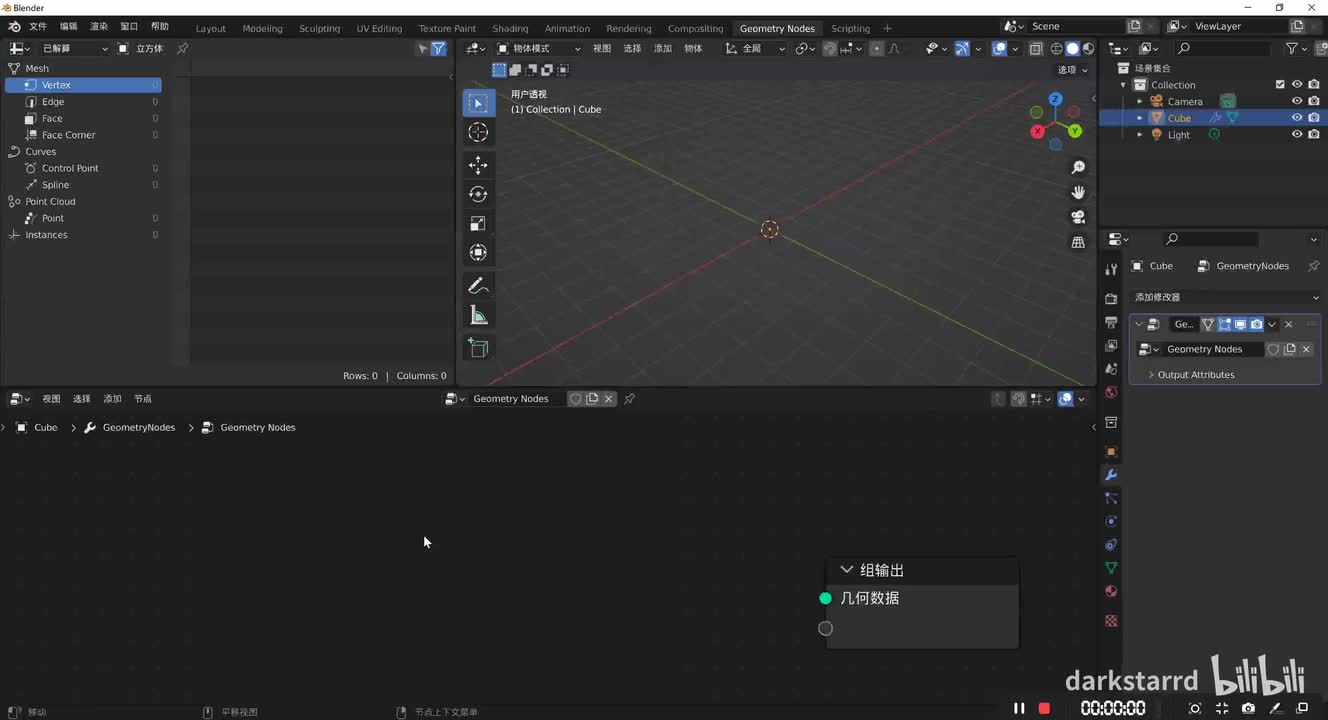Expand the Camera item in outliner
This screenshot has width=1328, height=720.
[x=1139, y=101]
